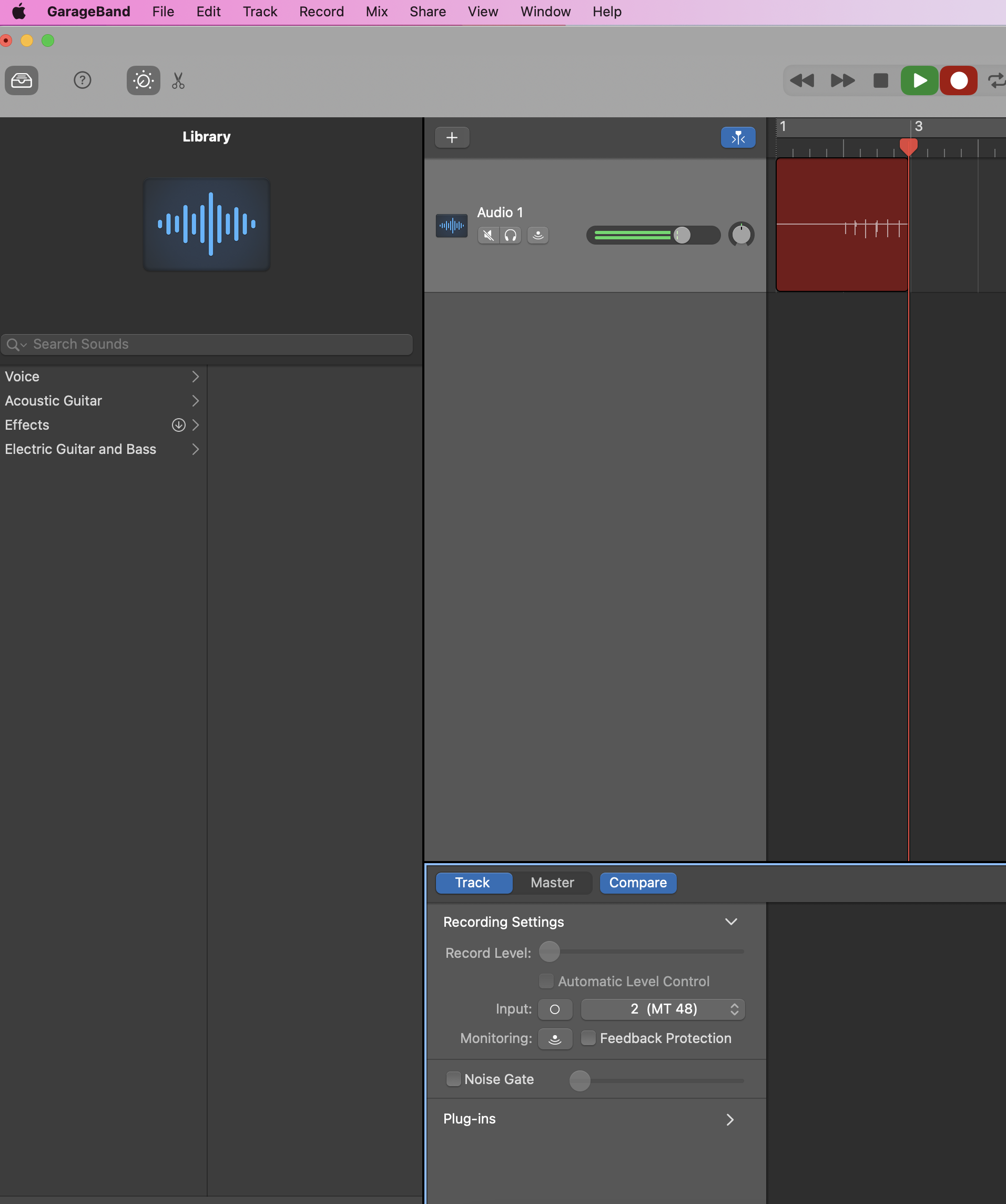Open the Record menu

(x=321, y=12)
